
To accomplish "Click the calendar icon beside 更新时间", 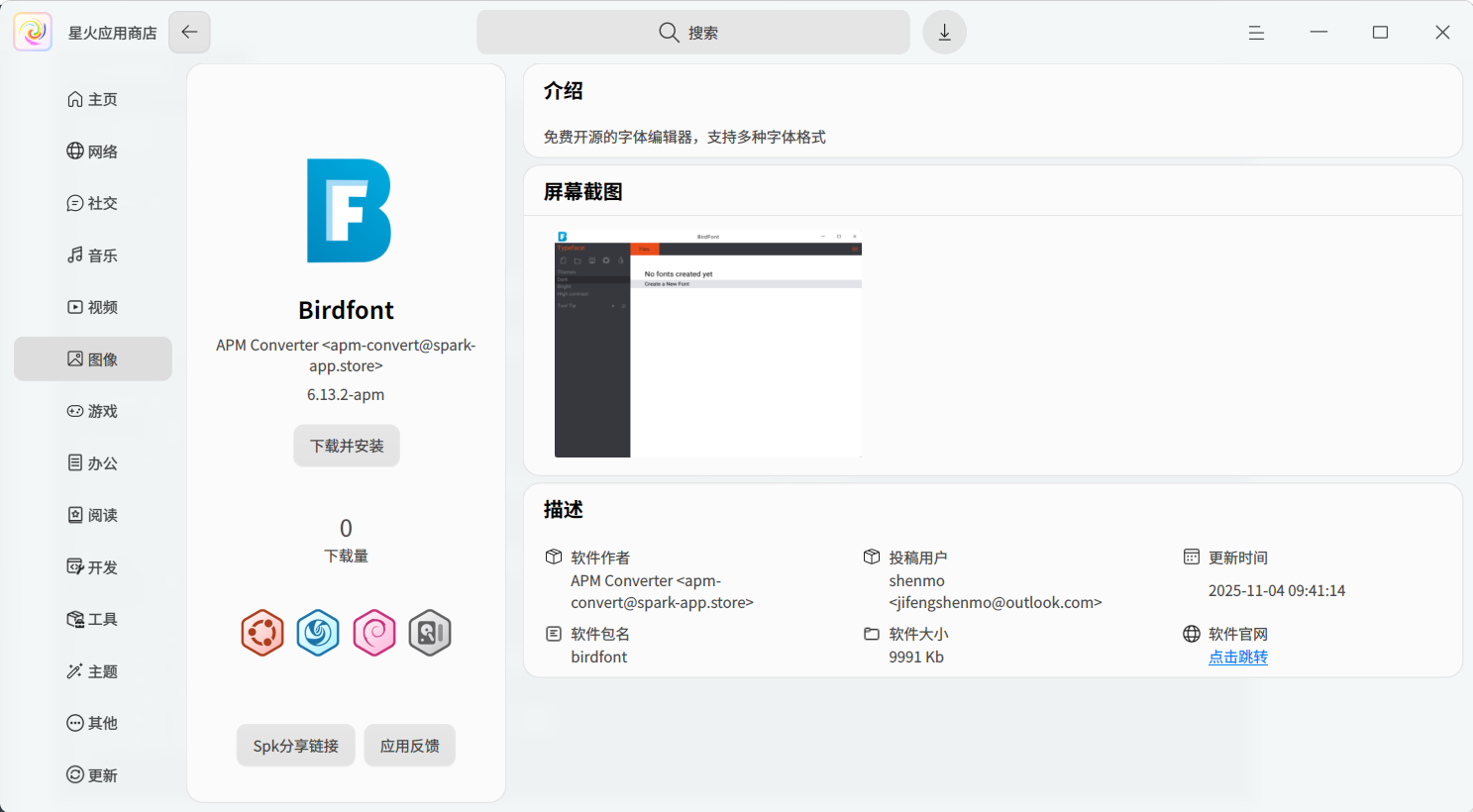I will click(x=1192, y=558).
